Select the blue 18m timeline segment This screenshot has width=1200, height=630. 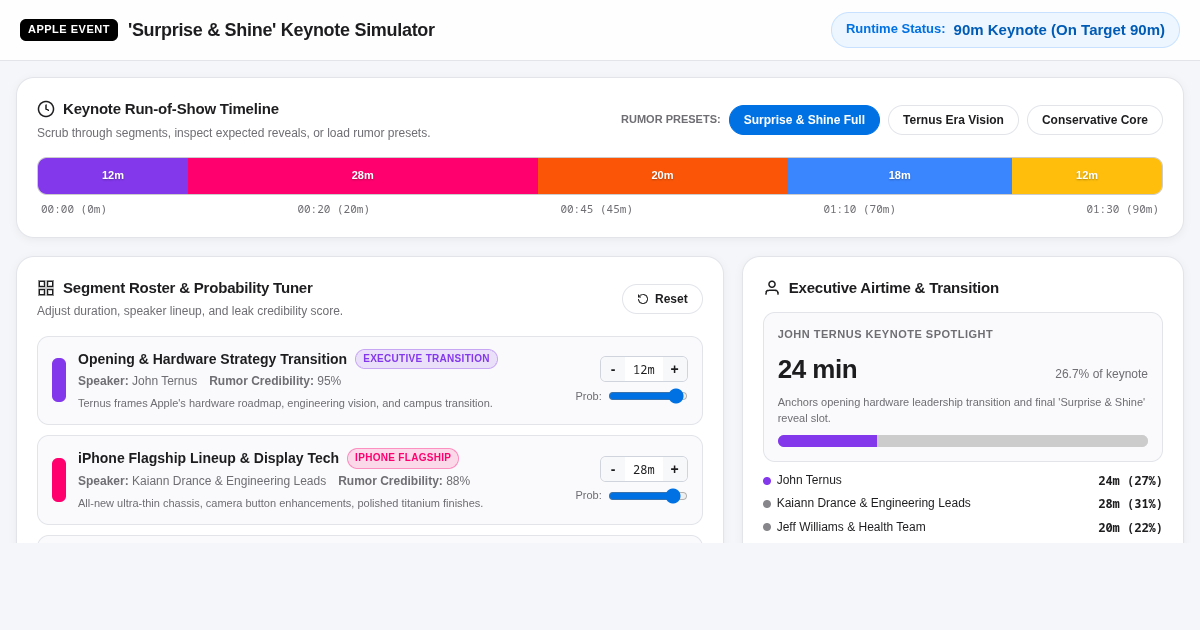(x=900, y=176)
